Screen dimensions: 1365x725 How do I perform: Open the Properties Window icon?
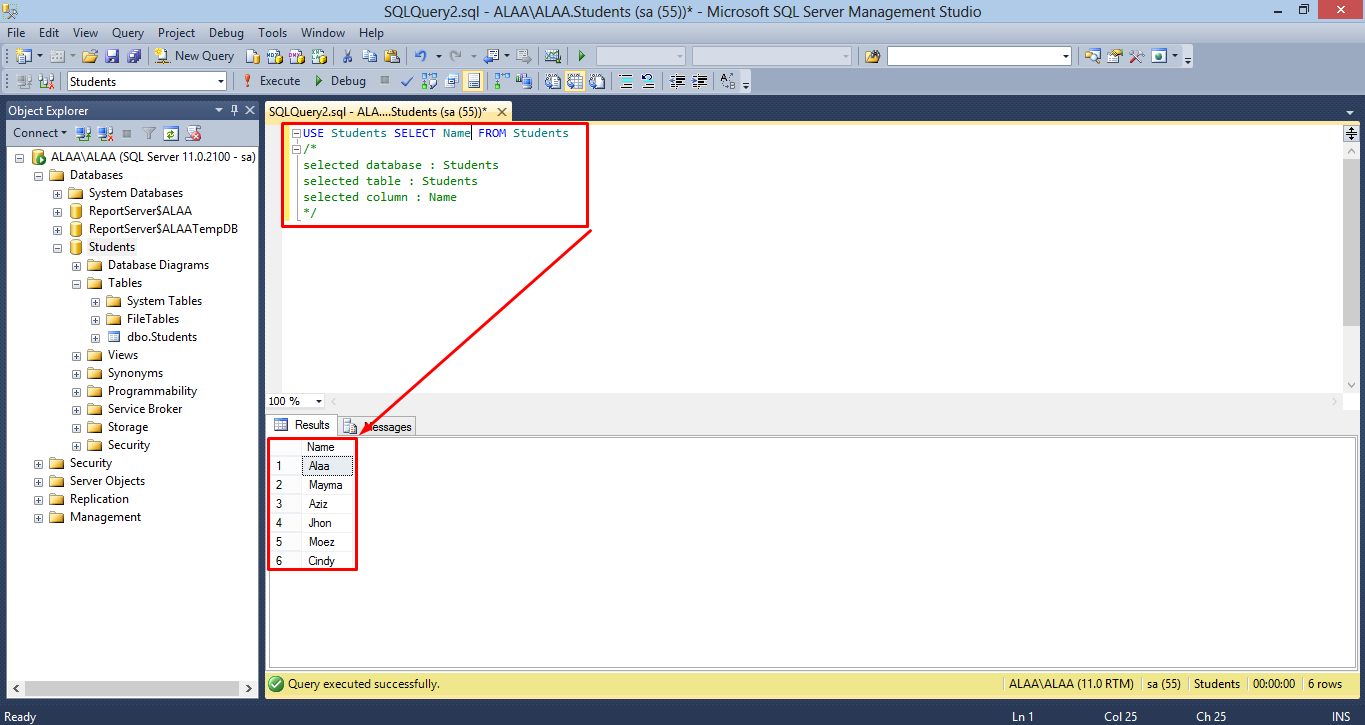tap(1114, 56)
